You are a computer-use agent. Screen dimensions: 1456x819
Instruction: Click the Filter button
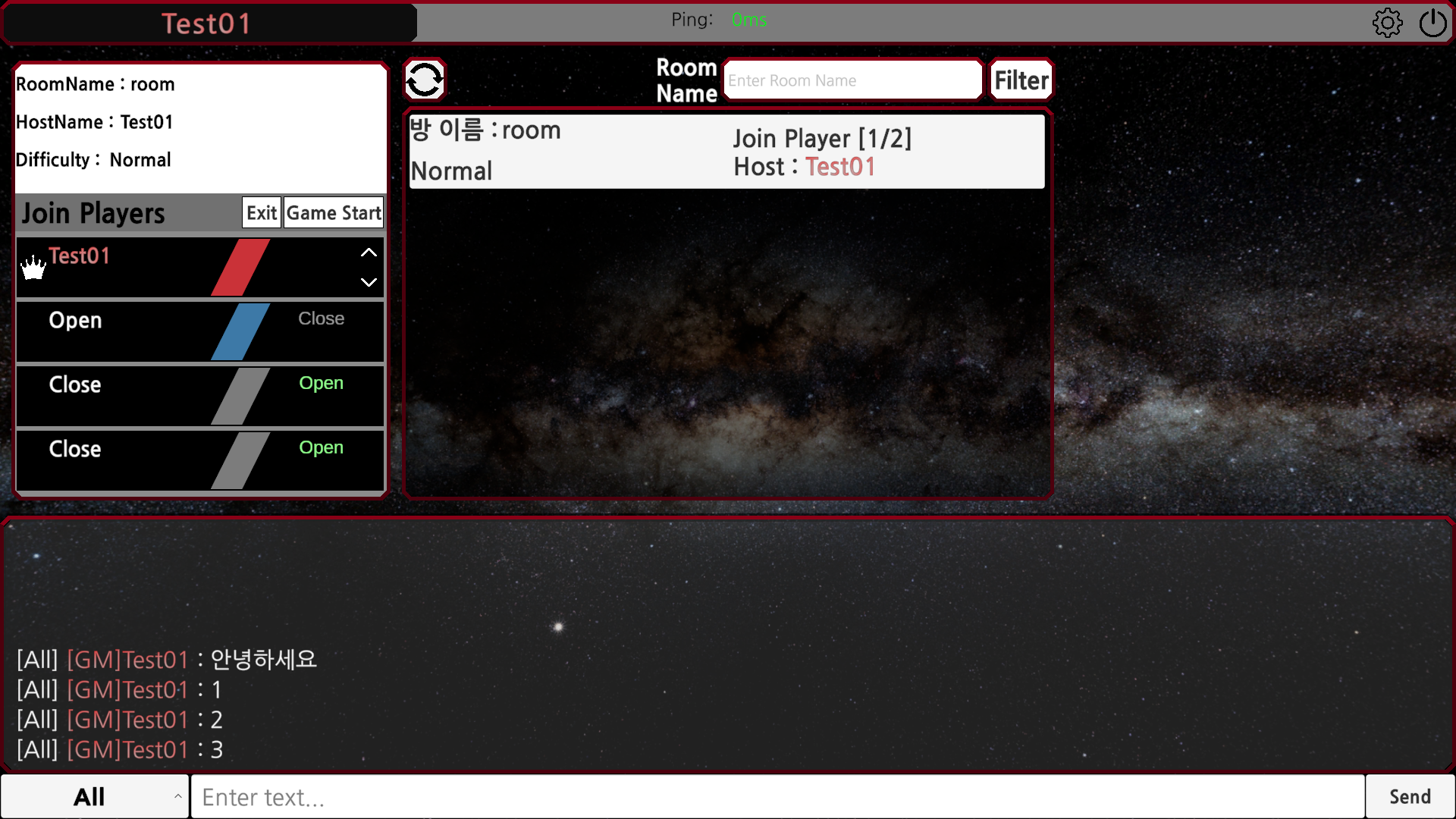tap(1021, 80)
